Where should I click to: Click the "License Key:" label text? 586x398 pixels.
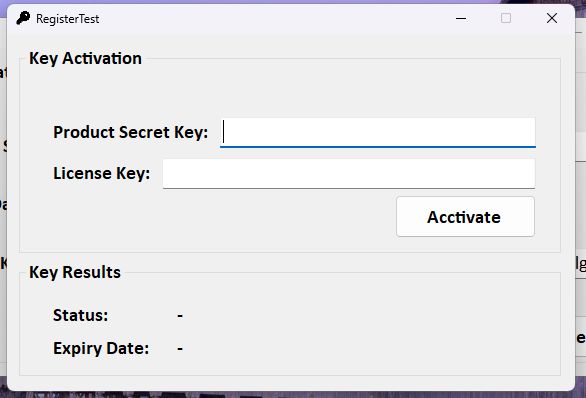click(x=102, y=173)
